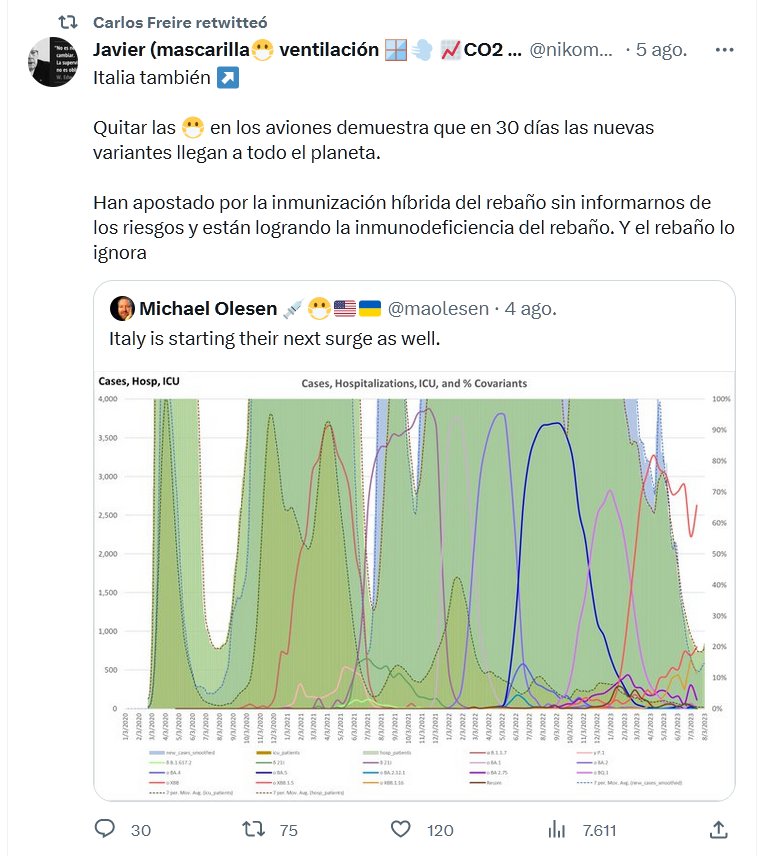
Task: Open tweet analytics via views icon
Action: (557, 829)
